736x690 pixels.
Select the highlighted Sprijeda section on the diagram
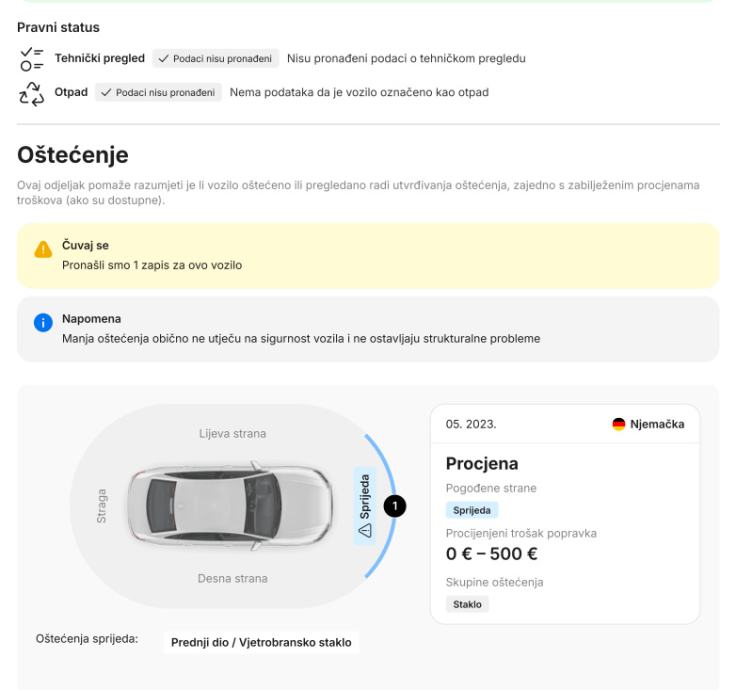(364, 504)
